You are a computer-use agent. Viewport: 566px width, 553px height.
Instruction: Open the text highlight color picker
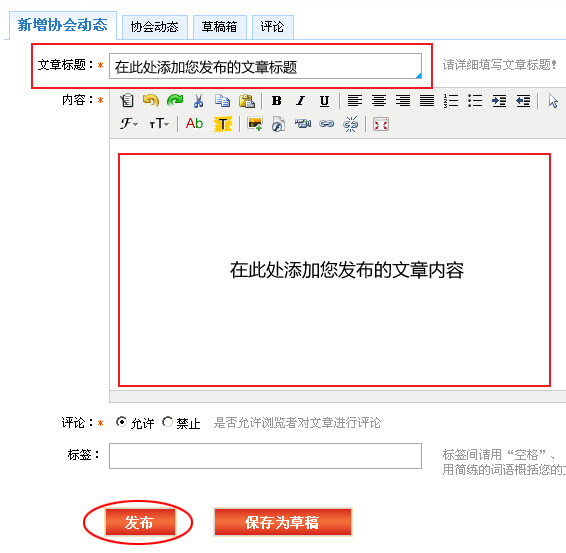(223, 124)
